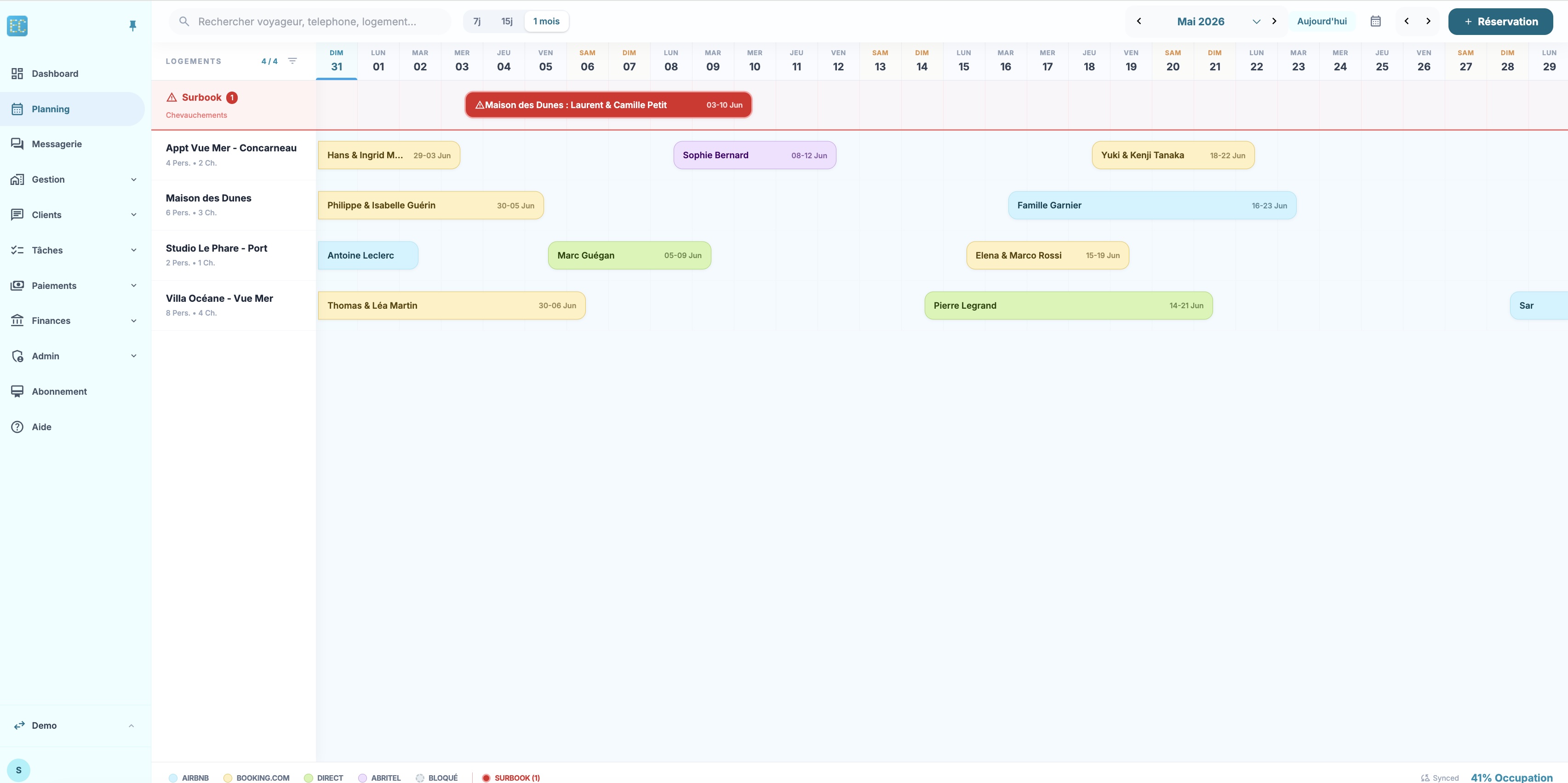Click the Admin shield icon

click(x=17, y=356)
